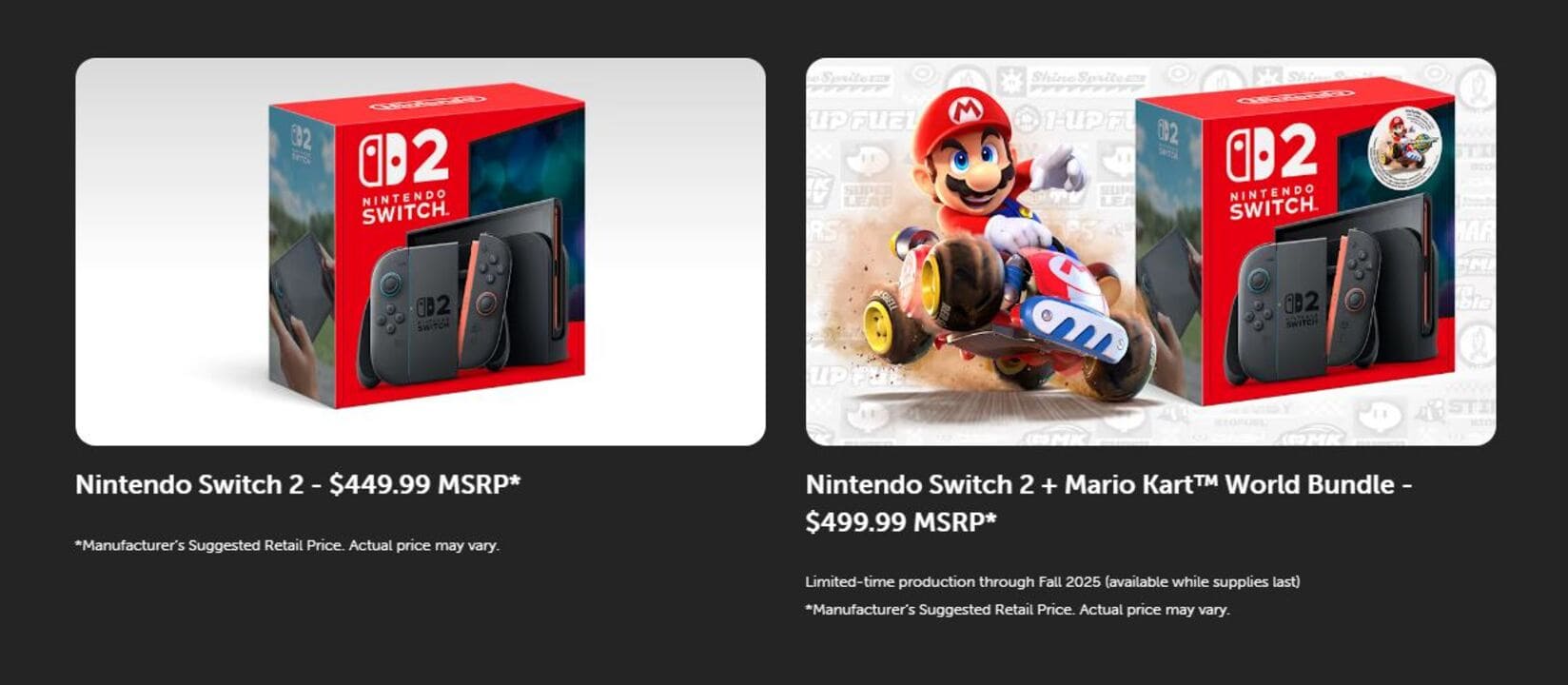
Task: Open the Nintendo Switch 2 product card image
Action: click(420, 251)
